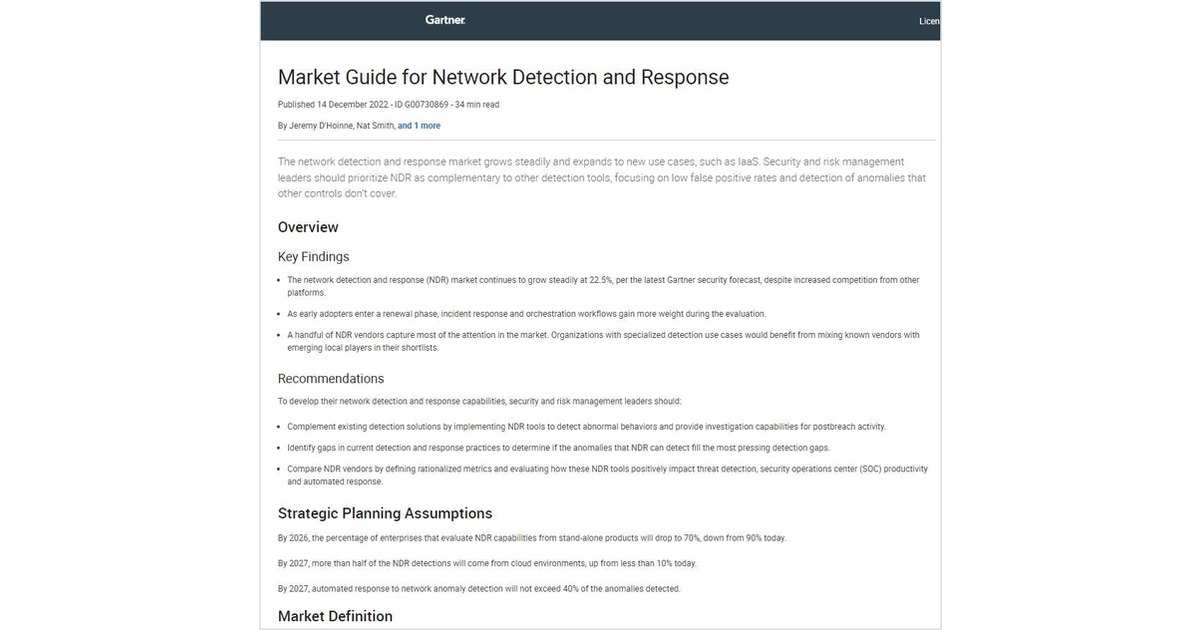Viewport: 1200px width, 630px height.
Task: Click the 'Key Findings' heading
Action: (313, 257)
